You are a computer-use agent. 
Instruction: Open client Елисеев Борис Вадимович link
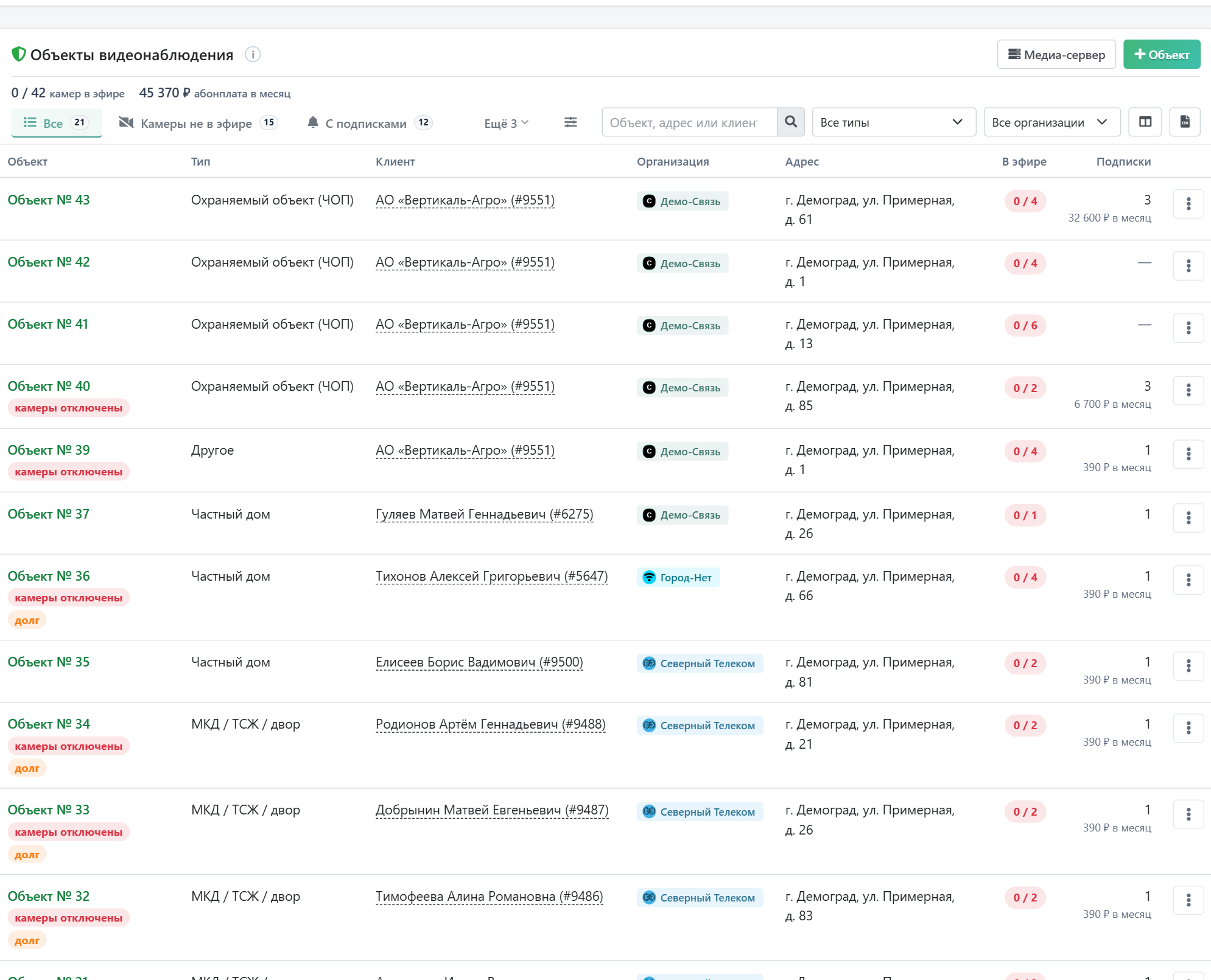click(x=479, y=662)
